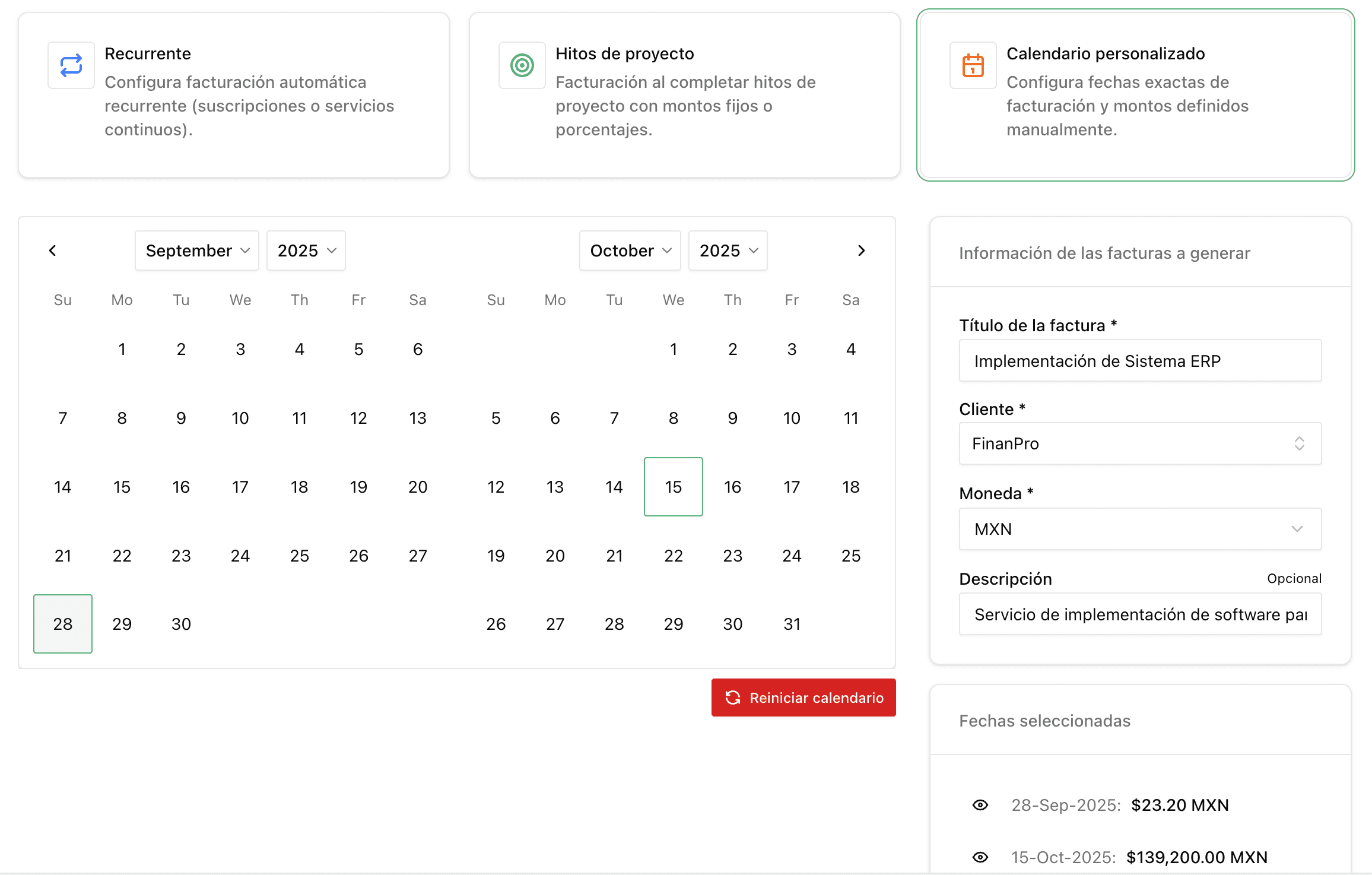
Task: Hide the 28-Sep-2025 invoice with eye icon
Action: click(980, 805)
